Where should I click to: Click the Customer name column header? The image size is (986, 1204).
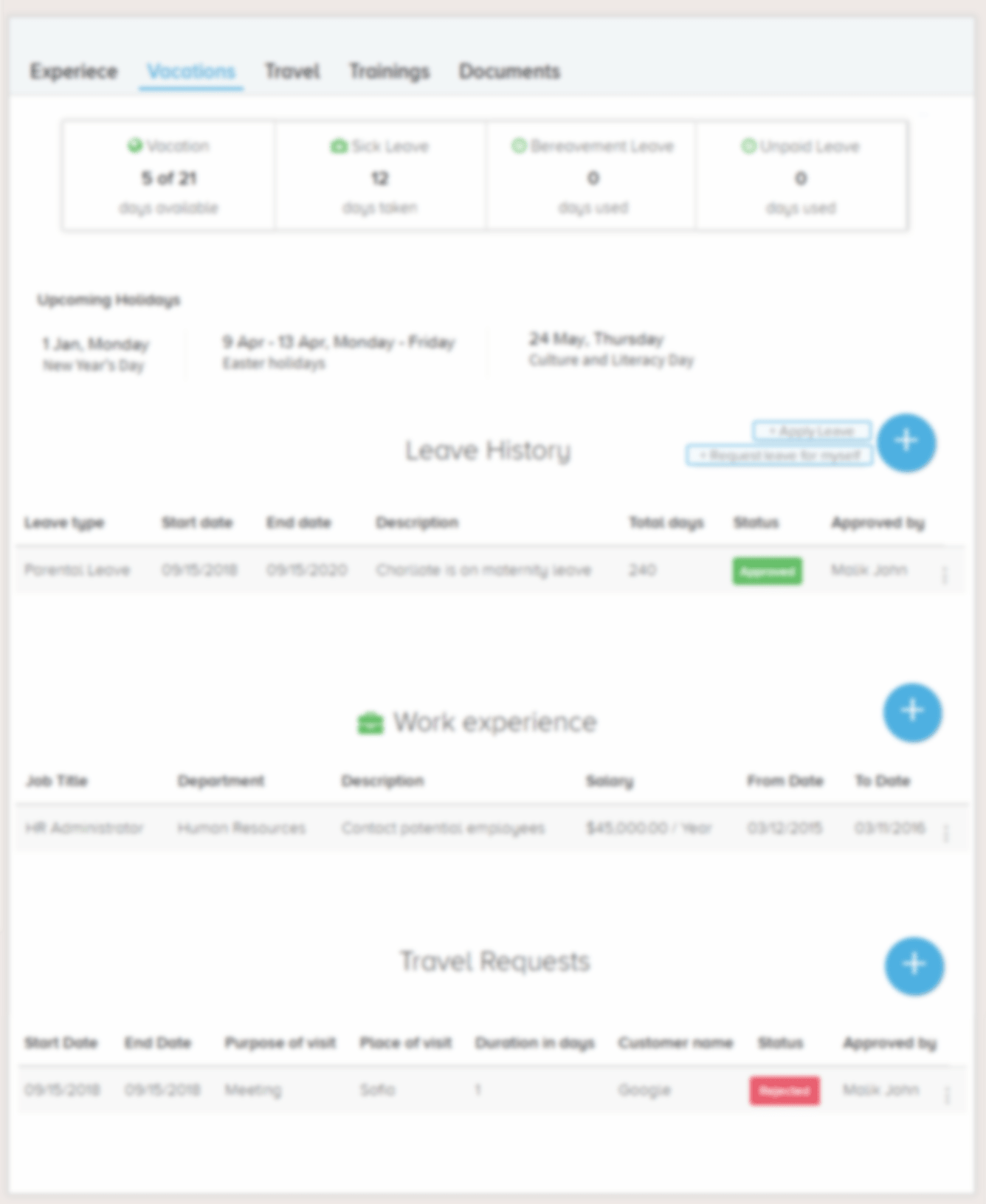(x=675, y=1043)
